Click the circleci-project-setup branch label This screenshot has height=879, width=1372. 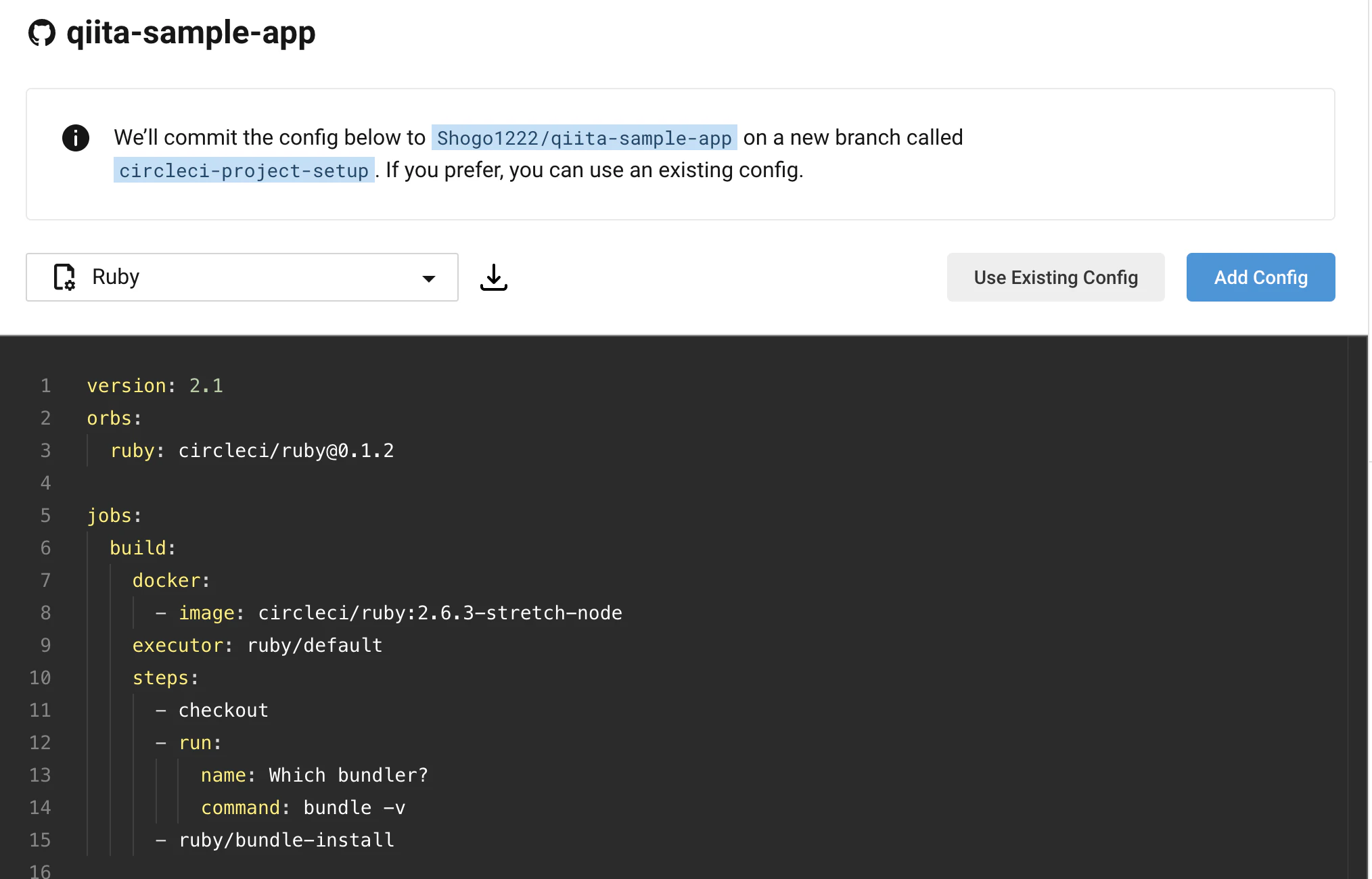(244, 170)
